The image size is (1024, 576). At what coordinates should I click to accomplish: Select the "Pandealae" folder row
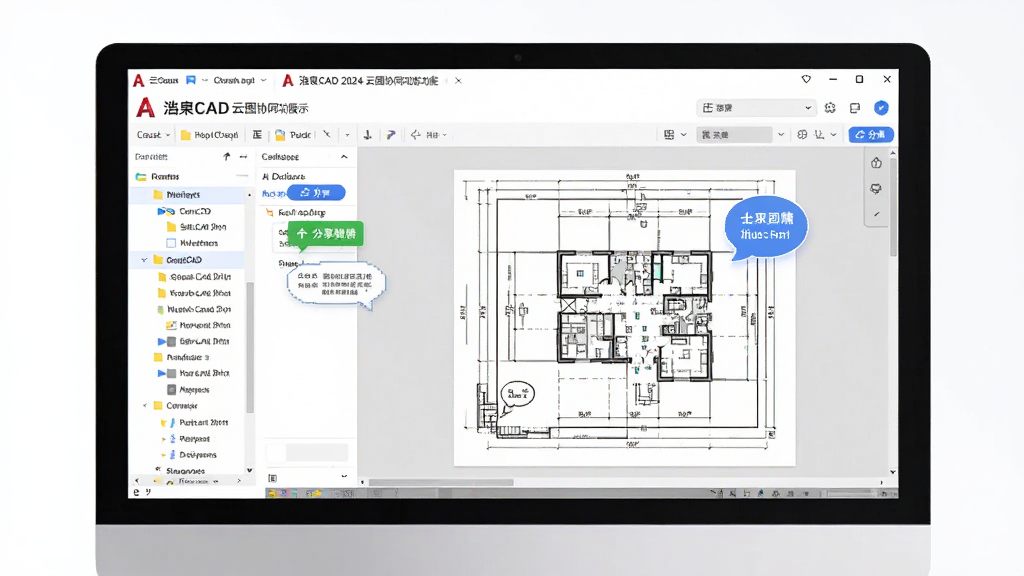click(x=188, y=357)
